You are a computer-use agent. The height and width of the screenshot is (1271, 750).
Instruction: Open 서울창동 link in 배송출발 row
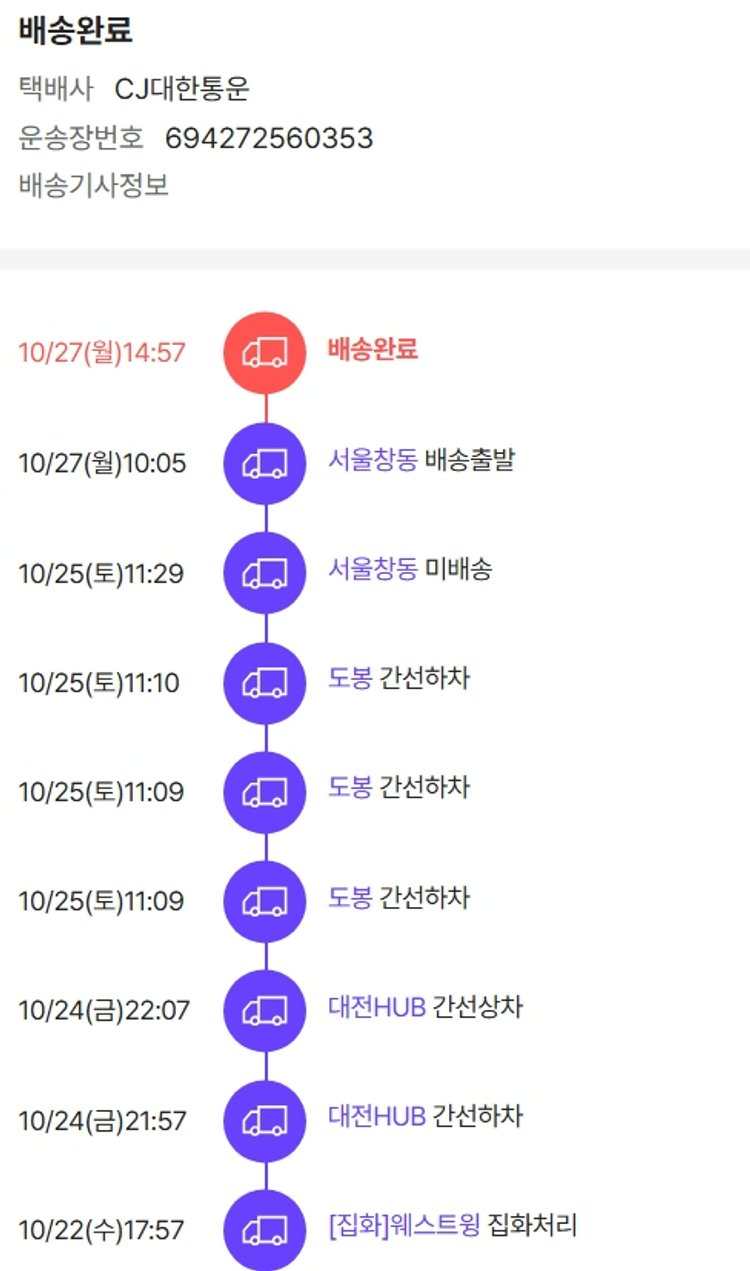[x=372, y=460]
